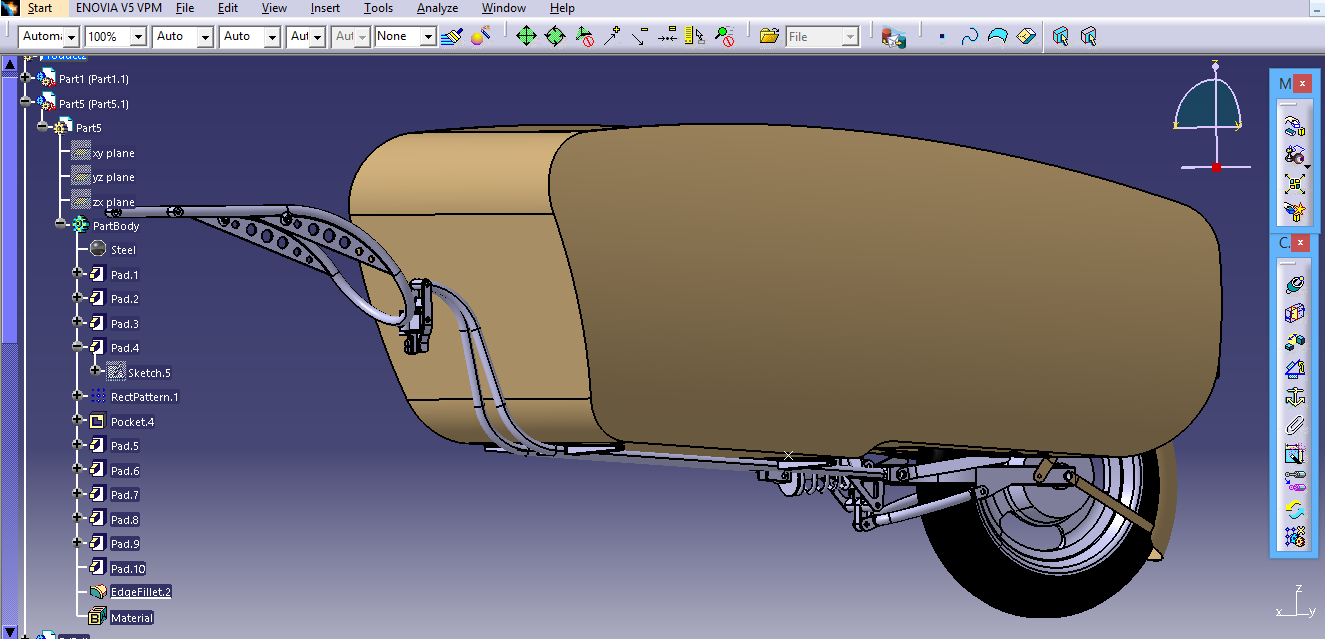The height and width of the screenshot is (639, 1325).
Task: Click the Snap icon in M toolbar
Action: click(x=1295, y=155)
